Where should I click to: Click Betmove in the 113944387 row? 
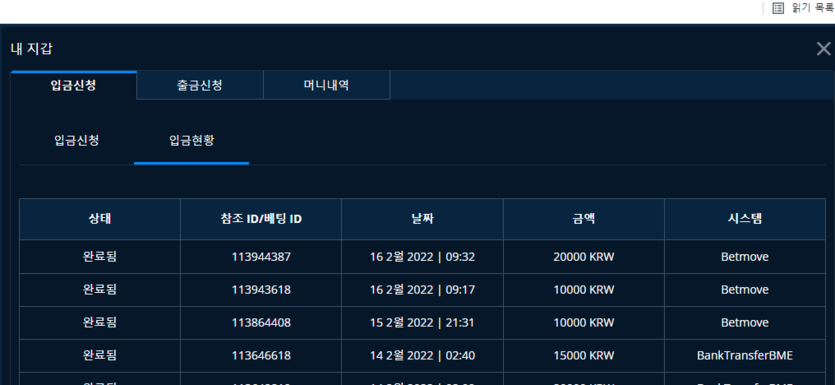[x=745, y=257]
